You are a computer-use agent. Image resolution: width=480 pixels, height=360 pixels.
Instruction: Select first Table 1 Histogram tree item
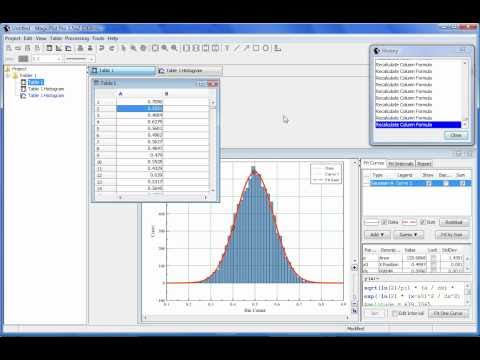pyautogui.click(x=46, y=89)
